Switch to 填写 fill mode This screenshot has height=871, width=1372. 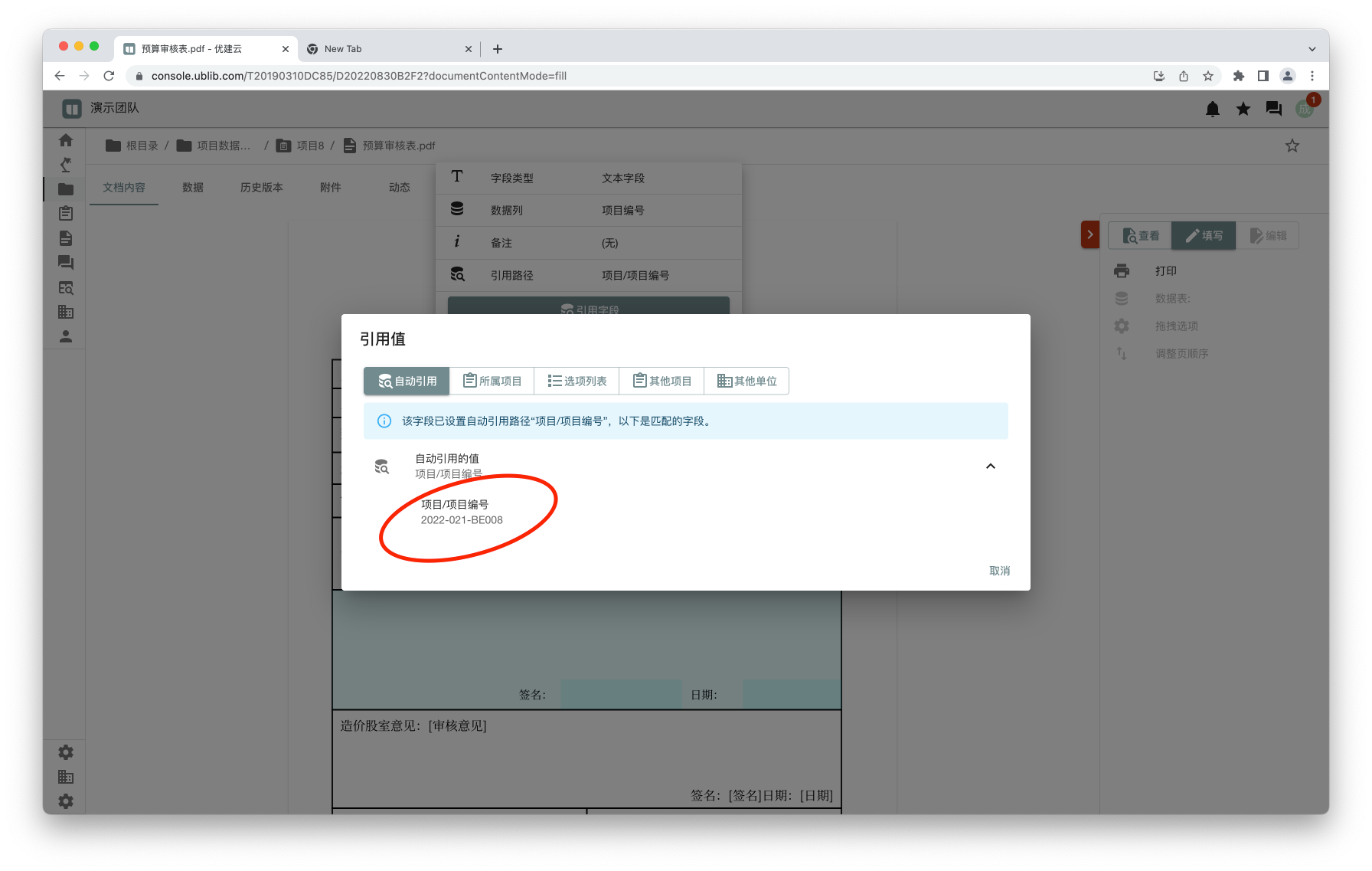1204,236
